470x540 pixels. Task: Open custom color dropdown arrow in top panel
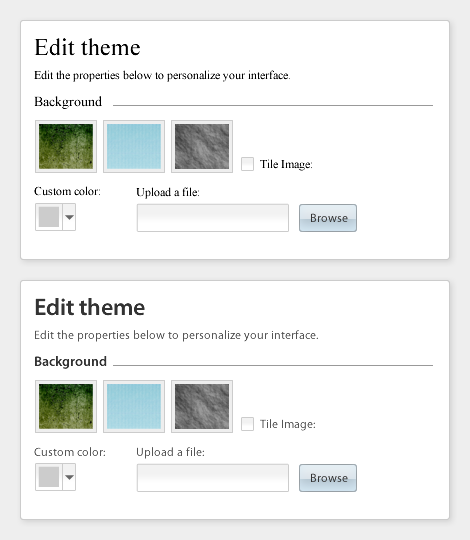tap(69, 217)
